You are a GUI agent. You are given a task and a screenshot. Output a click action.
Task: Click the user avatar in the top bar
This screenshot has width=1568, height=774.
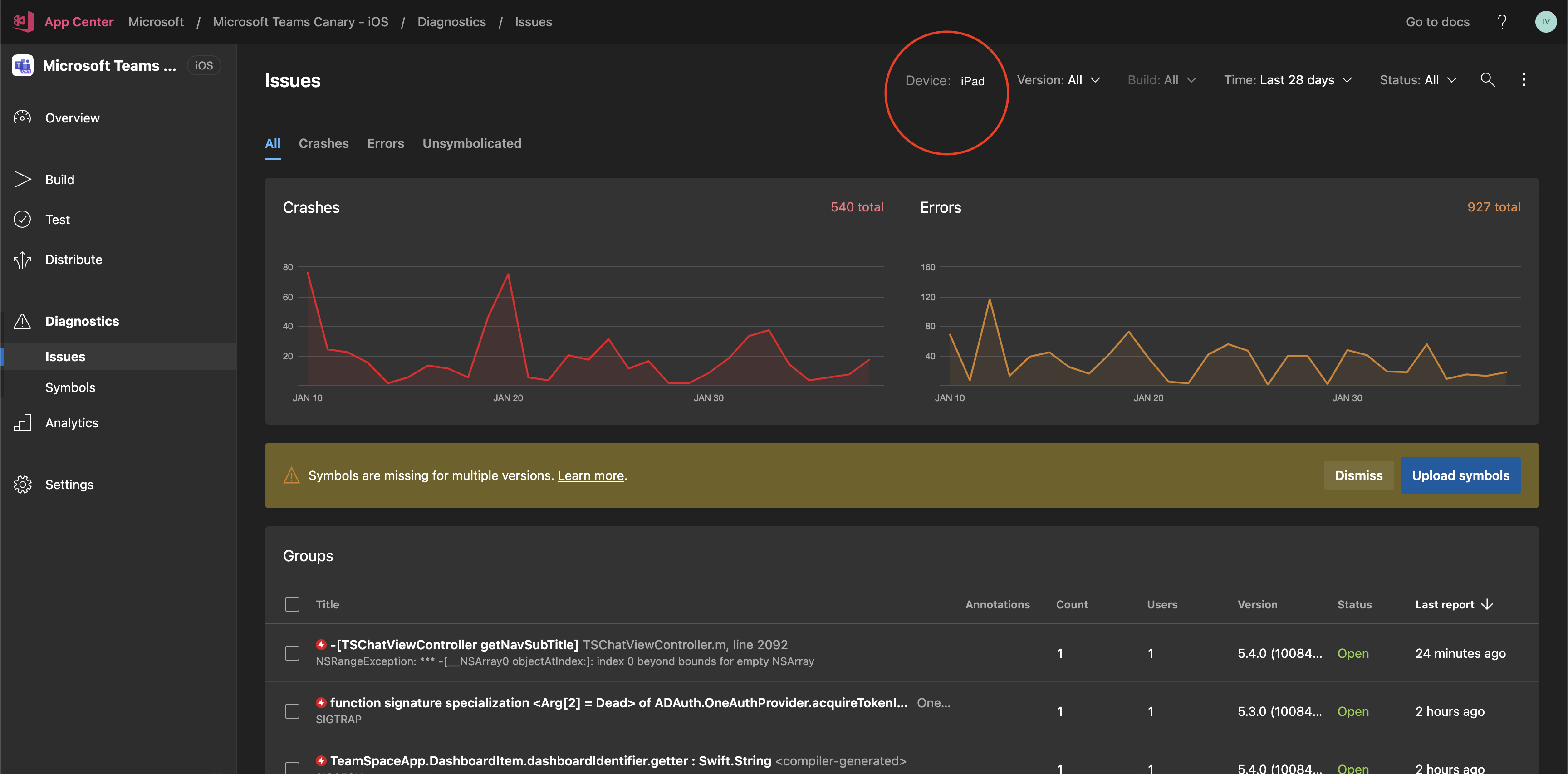[1547, 21]
